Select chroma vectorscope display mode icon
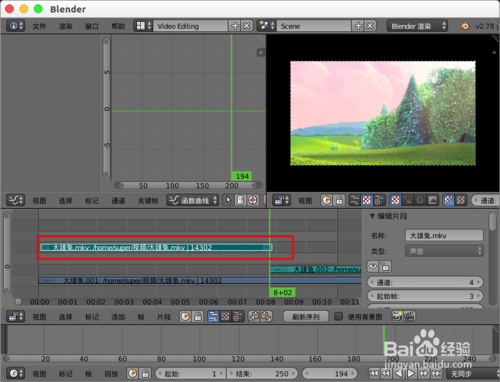This screenshot has height=382, width=500. (420, 200)
